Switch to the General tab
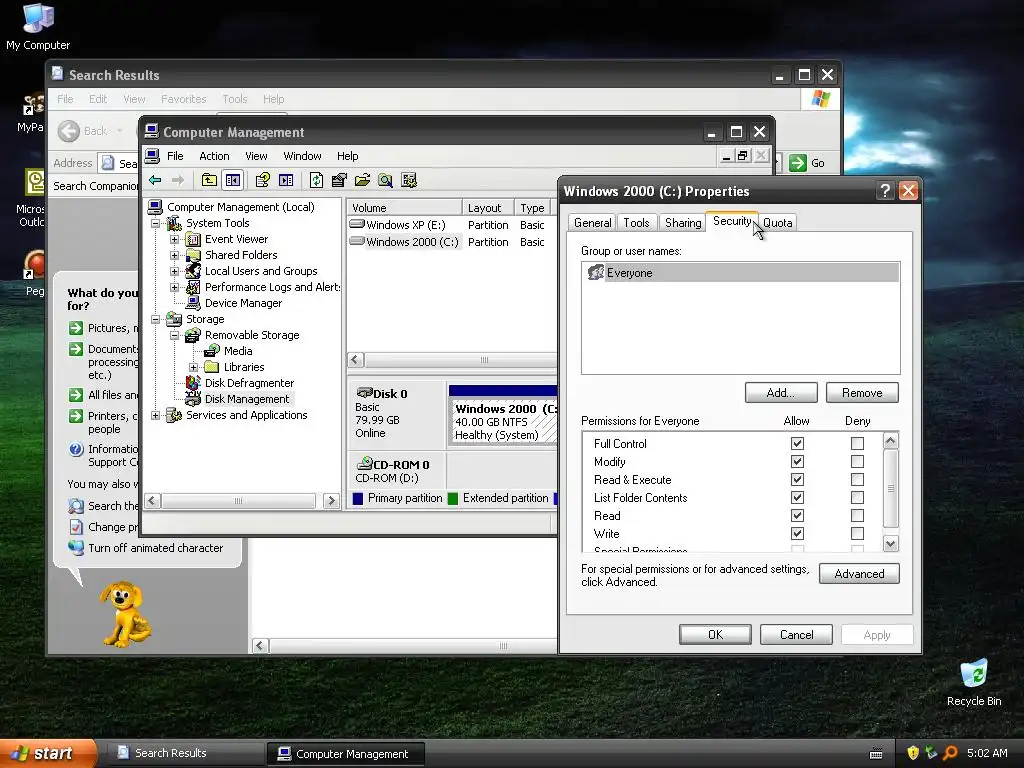This screenshot has width=1024, height=768. click(592, 223)
